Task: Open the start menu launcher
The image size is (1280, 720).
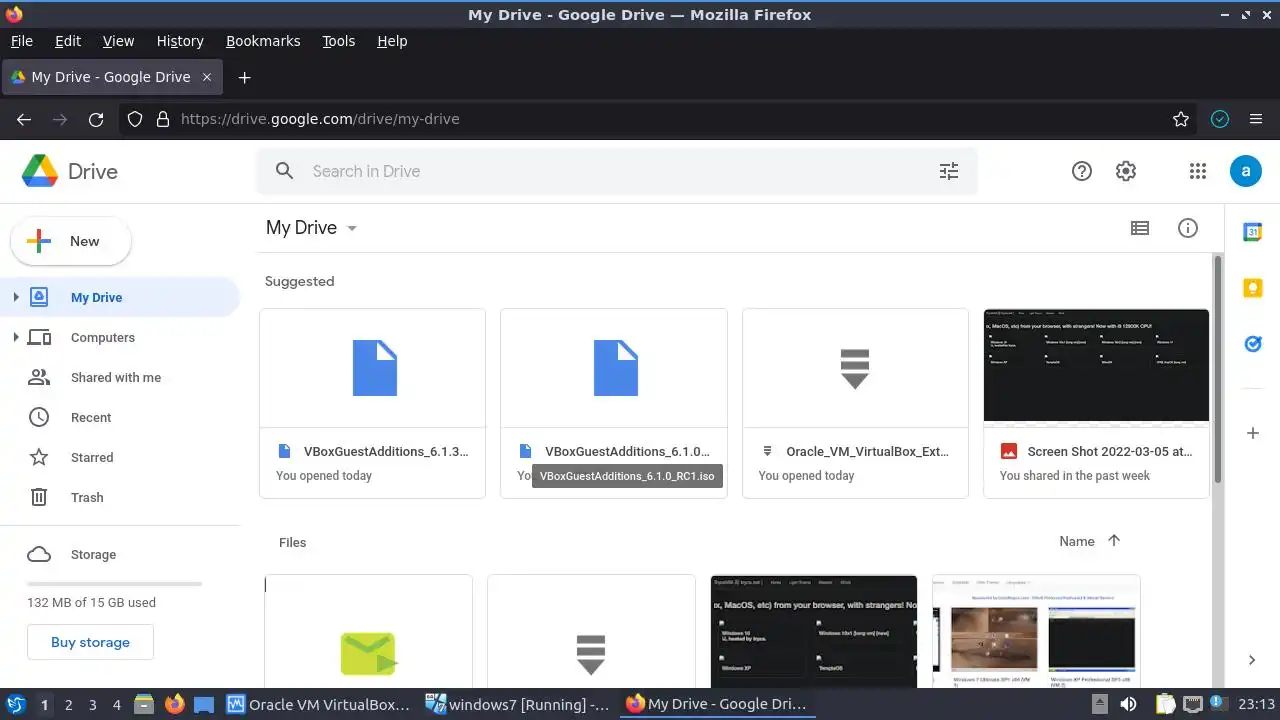Action: pyautogui.click(x=15, y=704)
